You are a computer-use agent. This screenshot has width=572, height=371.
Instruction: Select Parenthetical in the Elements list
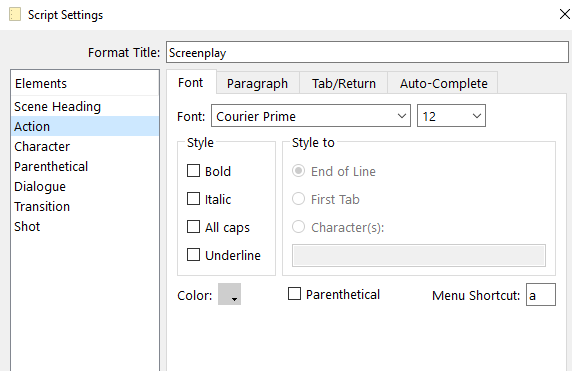click(x=85, y=166)
